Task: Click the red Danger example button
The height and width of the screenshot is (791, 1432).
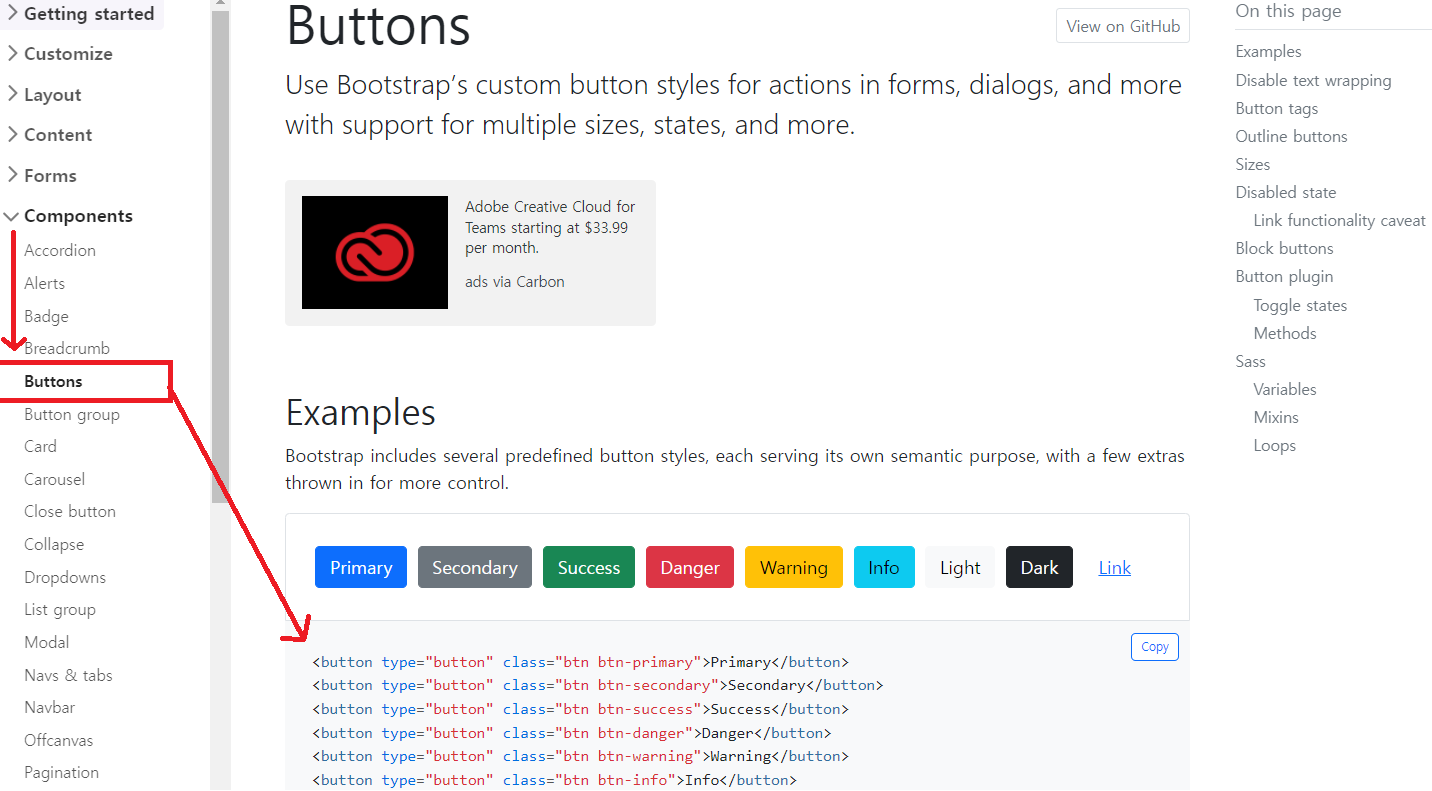Action: (x=690, y=567)
